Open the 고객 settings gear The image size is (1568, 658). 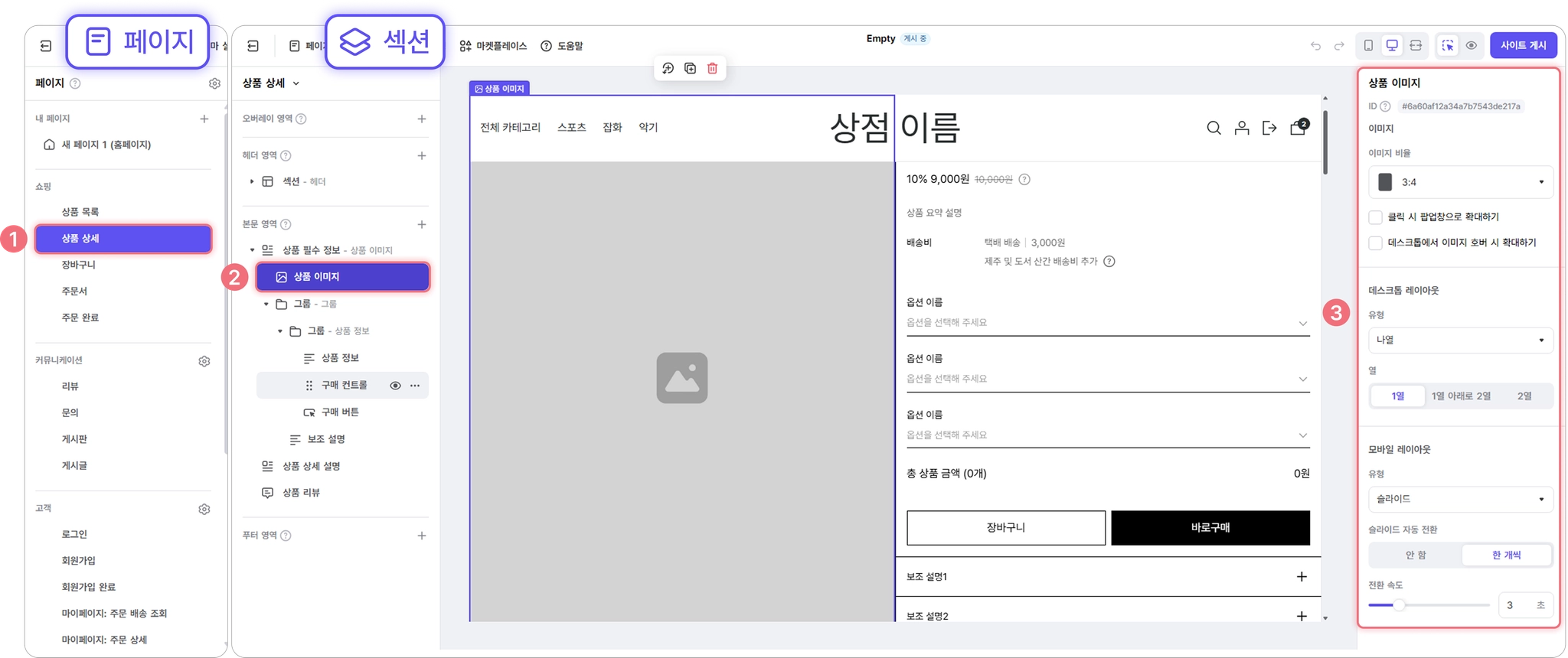[x=204, y=510]
